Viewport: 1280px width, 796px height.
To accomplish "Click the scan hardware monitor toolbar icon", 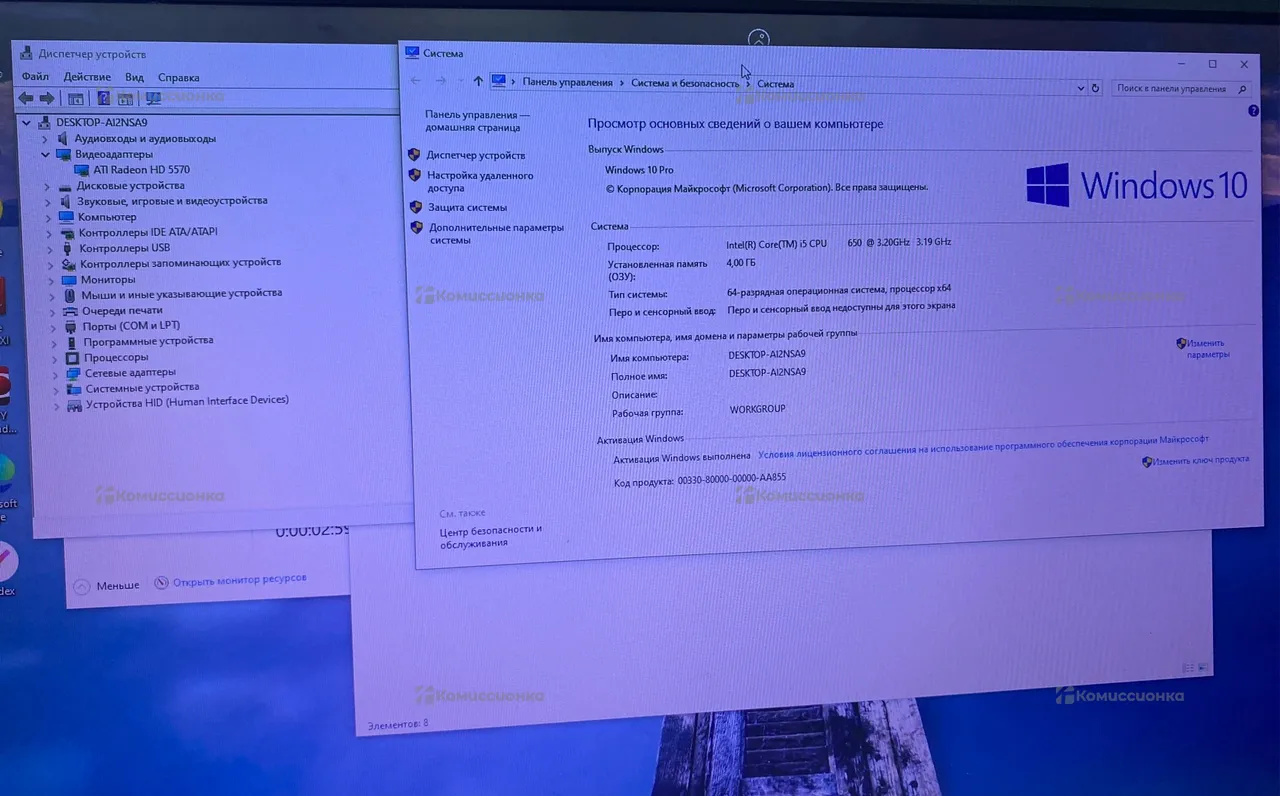I will 153,98.
